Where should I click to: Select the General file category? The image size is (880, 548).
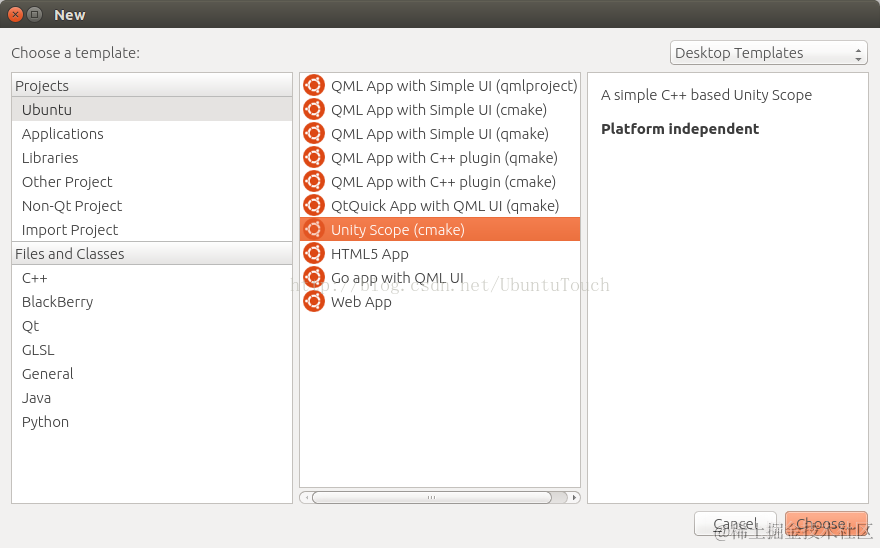152,374
